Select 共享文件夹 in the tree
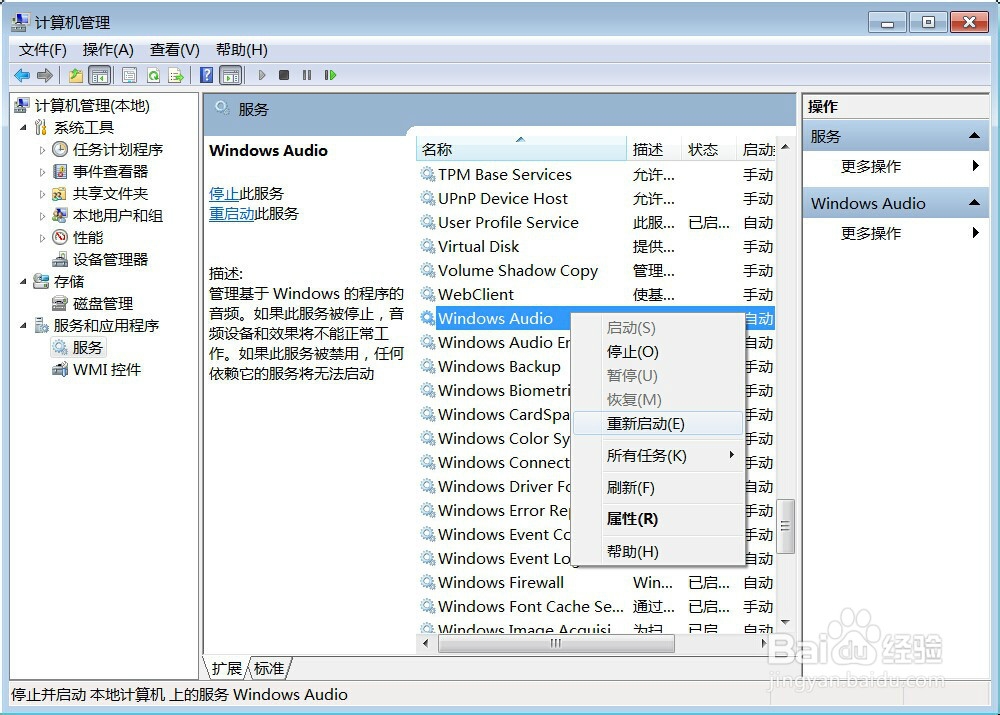The width and height of the screenshot is (1000, 715). click(x=110, y=194)
